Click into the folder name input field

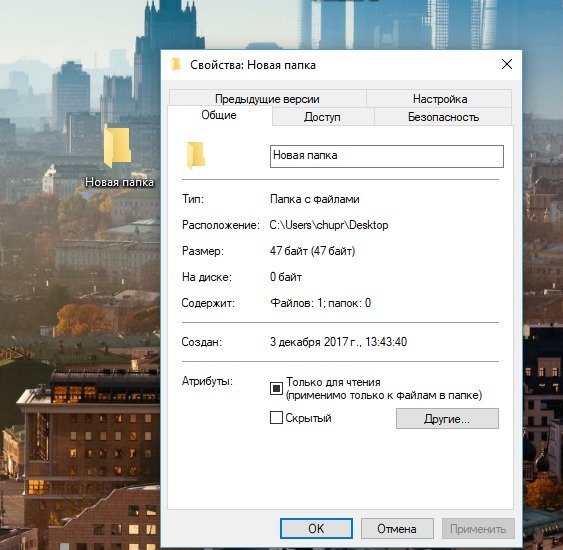387,156
